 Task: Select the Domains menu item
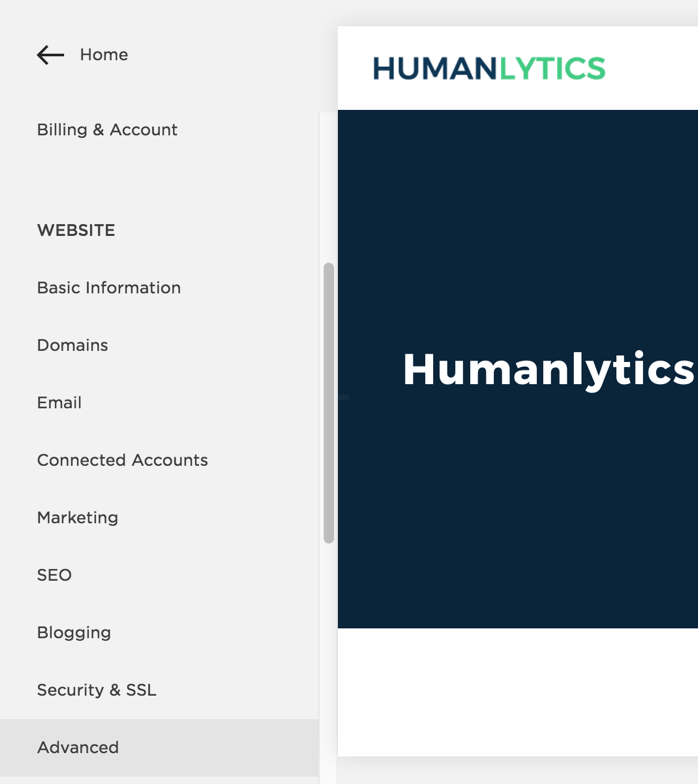(x=72, y=346)
